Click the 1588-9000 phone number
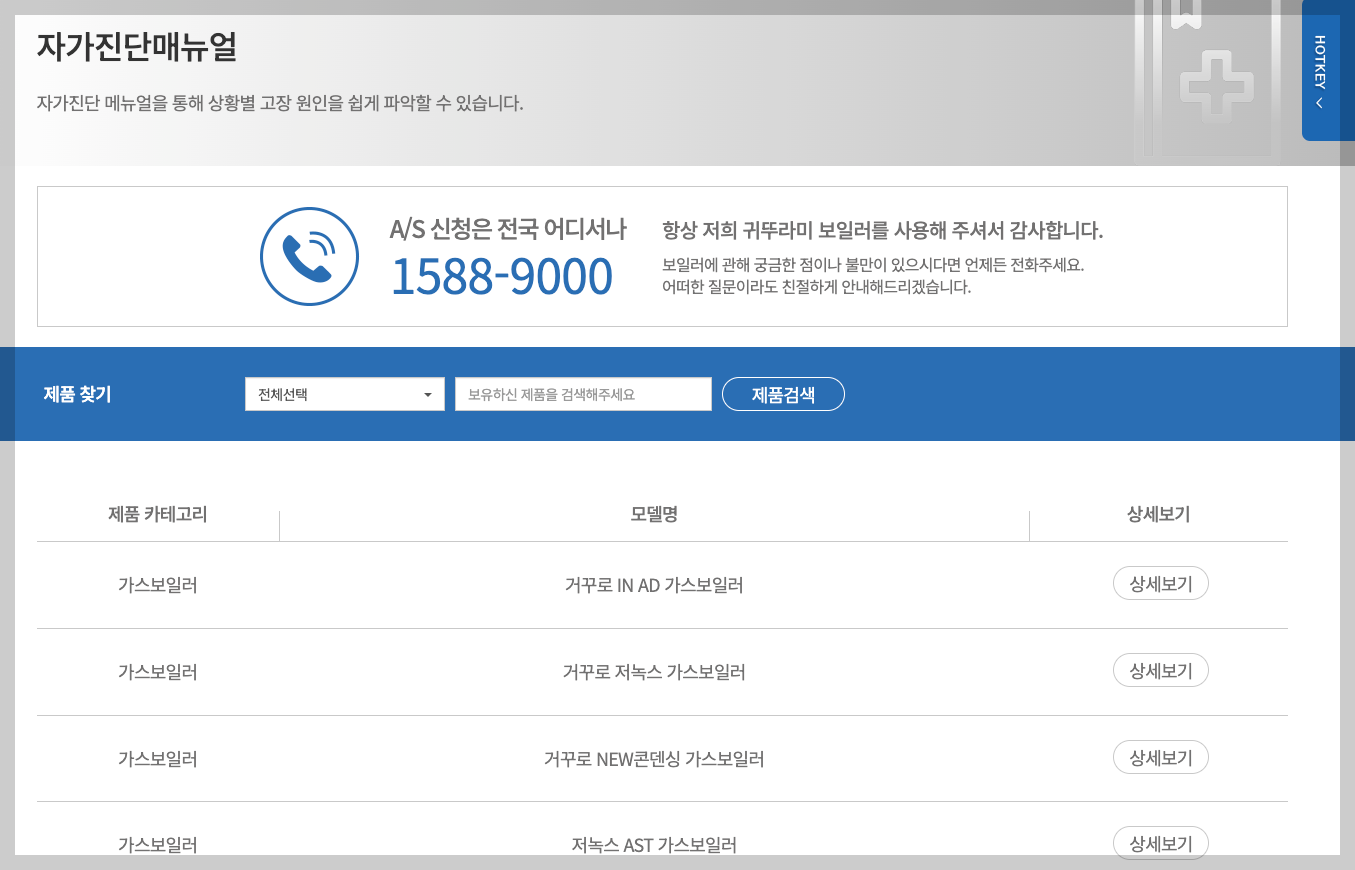Screen dimensions: 1355x870 tap(503, 274)
